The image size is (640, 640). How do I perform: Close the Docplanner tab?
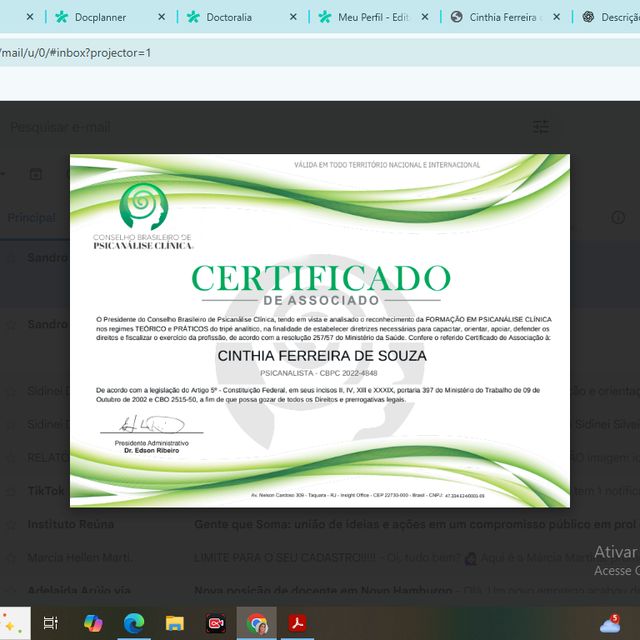click(162, 17)
